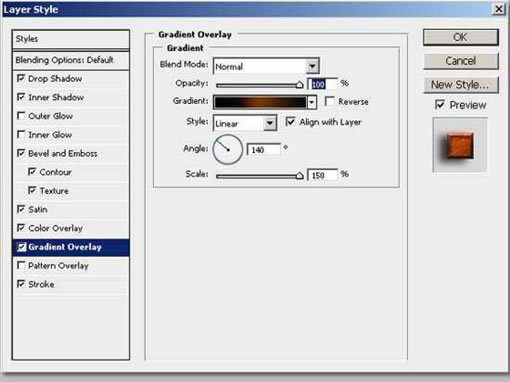Viewport: 510px width, 382px height.
Task: Enable the Reverse checkbox
Action: click(x=329, y=101)
